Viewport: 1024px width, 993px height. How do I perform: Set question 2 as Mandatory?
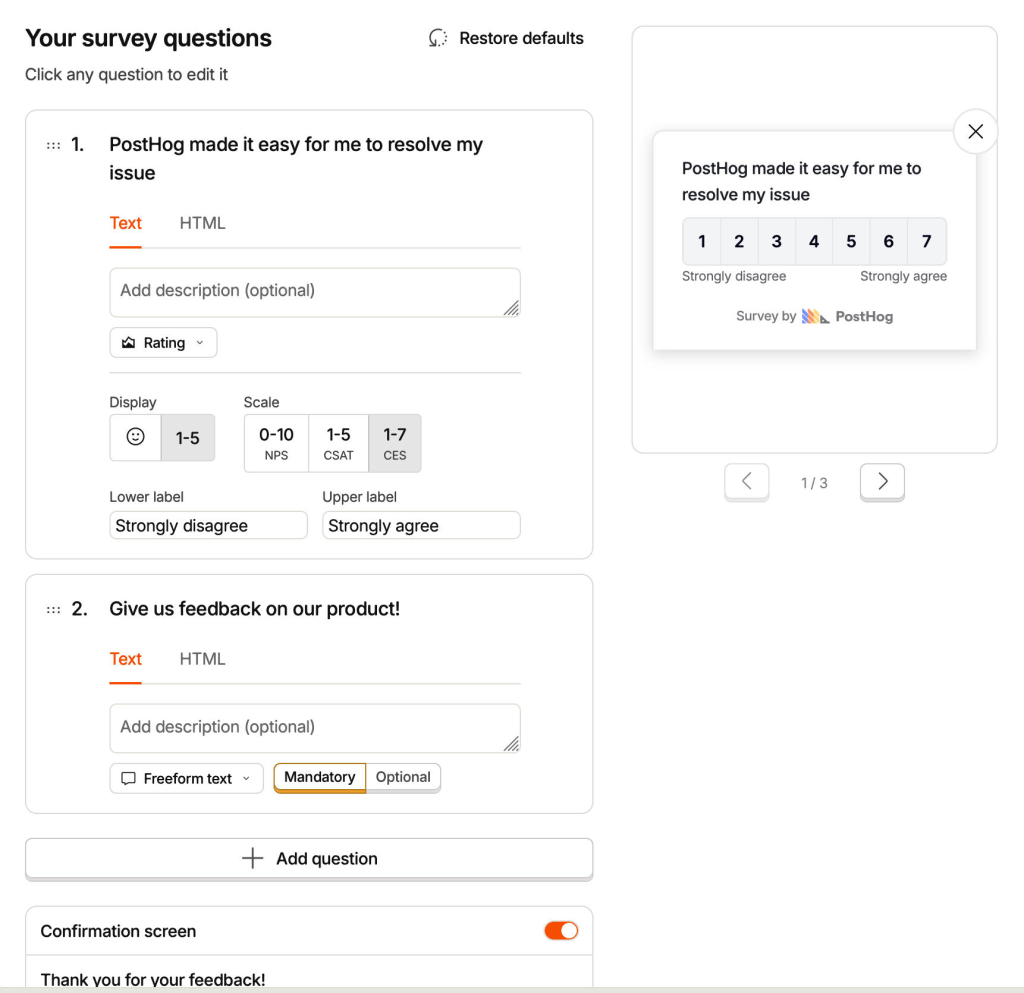click(319, 778)
